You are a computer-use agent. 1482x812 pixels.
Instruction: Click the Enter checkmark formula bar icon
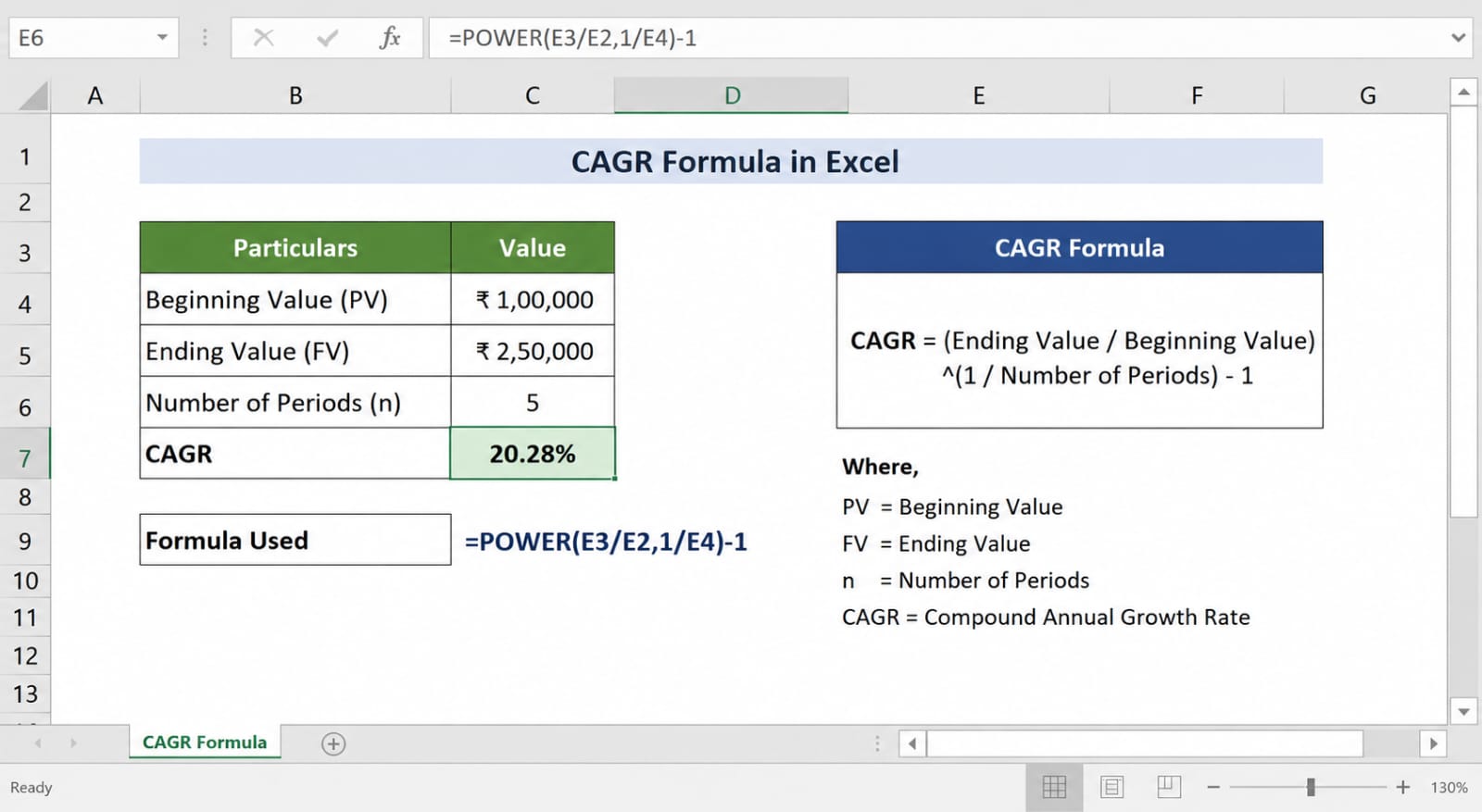point(327,38)
